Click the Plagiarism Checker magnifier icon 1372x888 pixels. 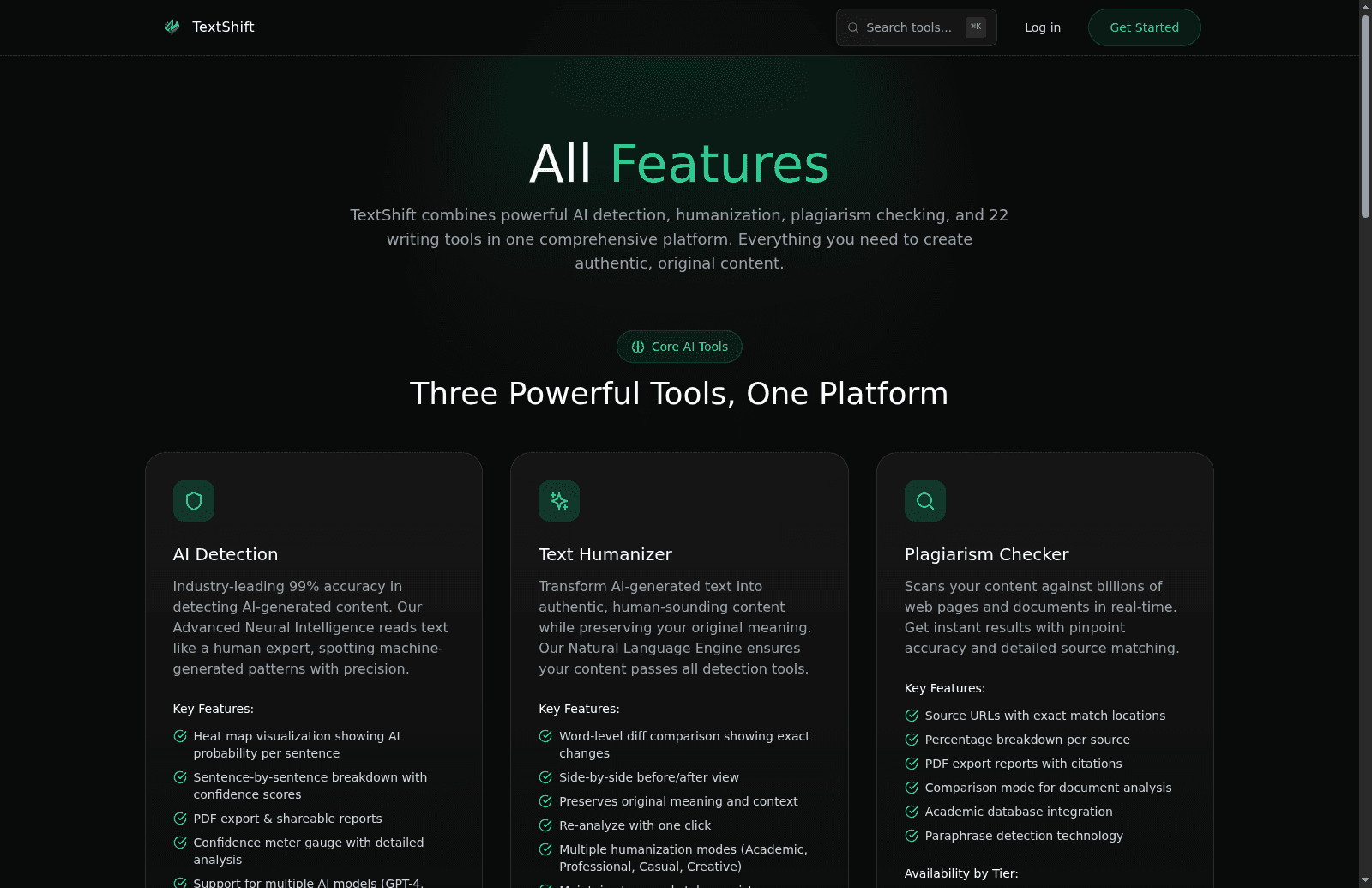coord(925,501)
